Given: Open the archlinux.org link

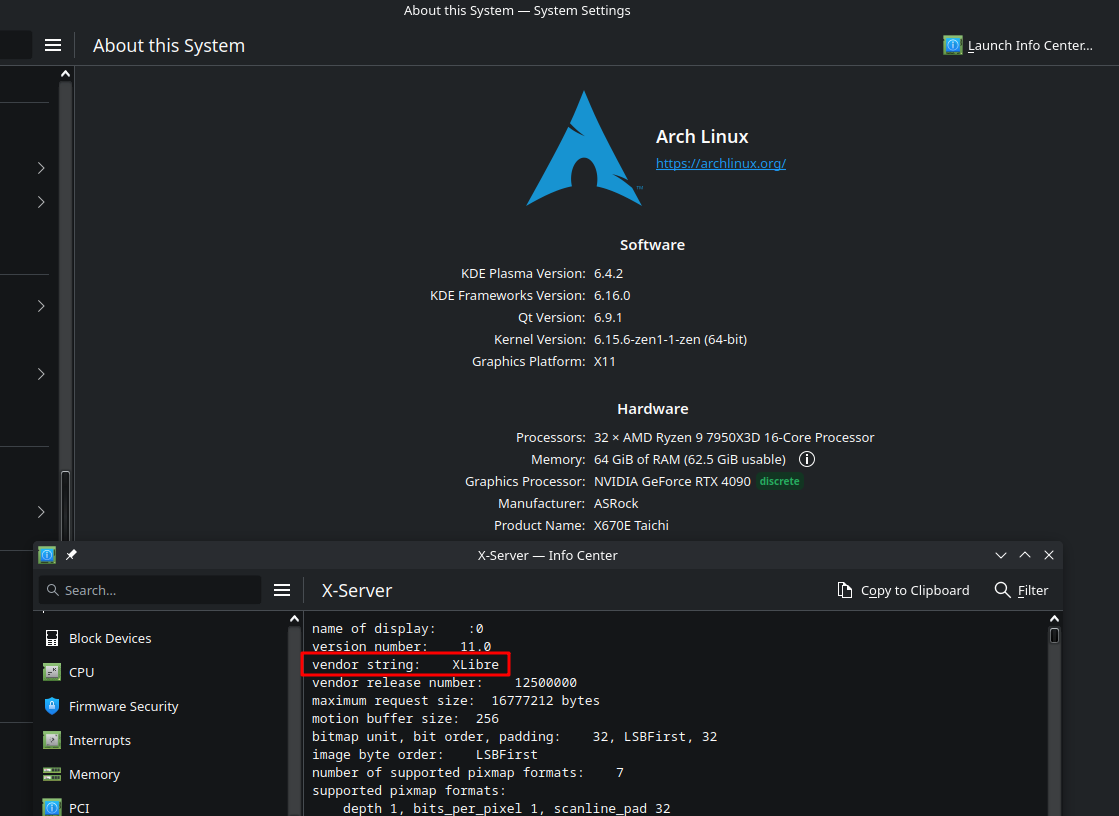Looking at the screenshot, I should pyautogui.click(x=721, y=163).
